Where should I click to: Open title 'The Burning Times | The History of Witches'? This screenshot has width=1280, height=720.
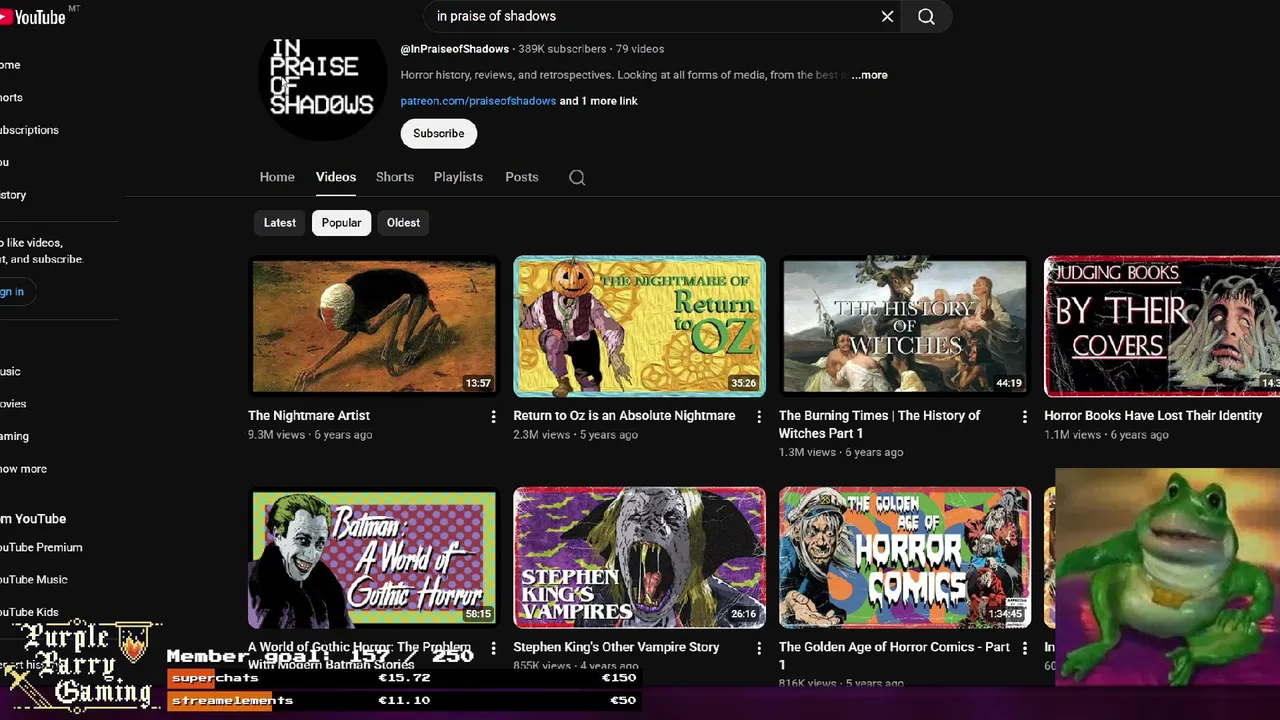[879, 424]
